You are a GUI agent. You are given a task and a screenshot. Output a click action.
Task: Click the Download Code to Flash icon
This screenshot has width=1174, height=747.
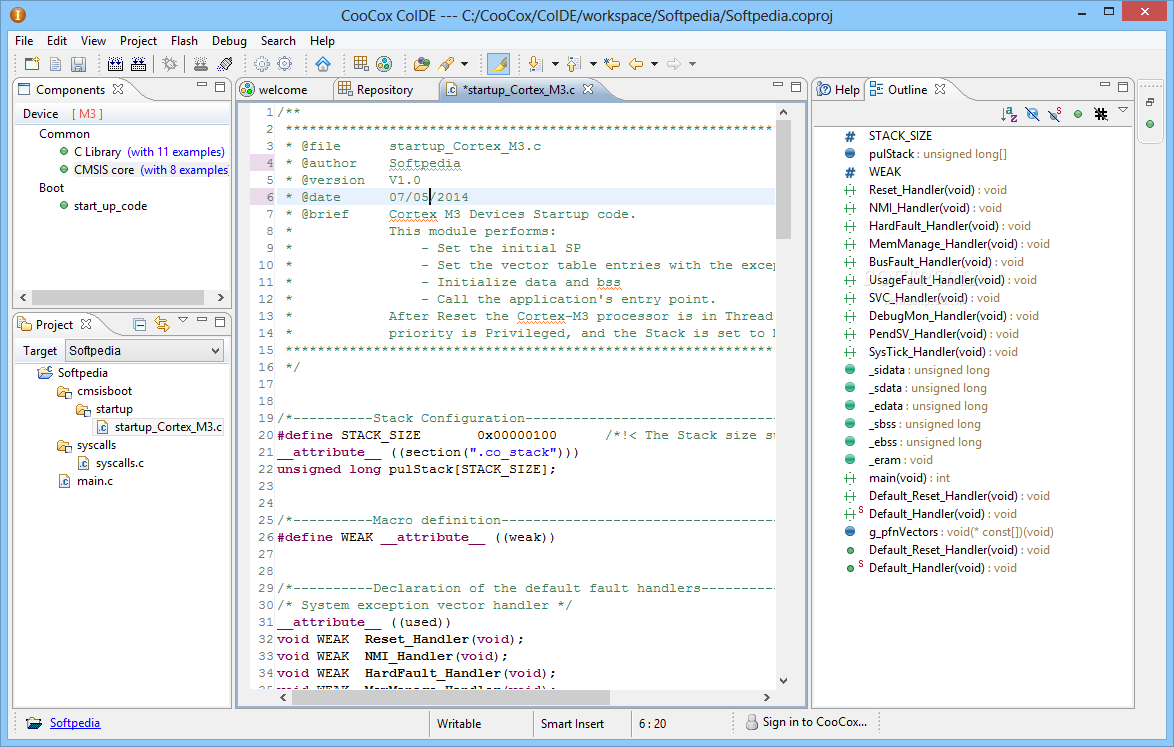(x=201, y=64)
